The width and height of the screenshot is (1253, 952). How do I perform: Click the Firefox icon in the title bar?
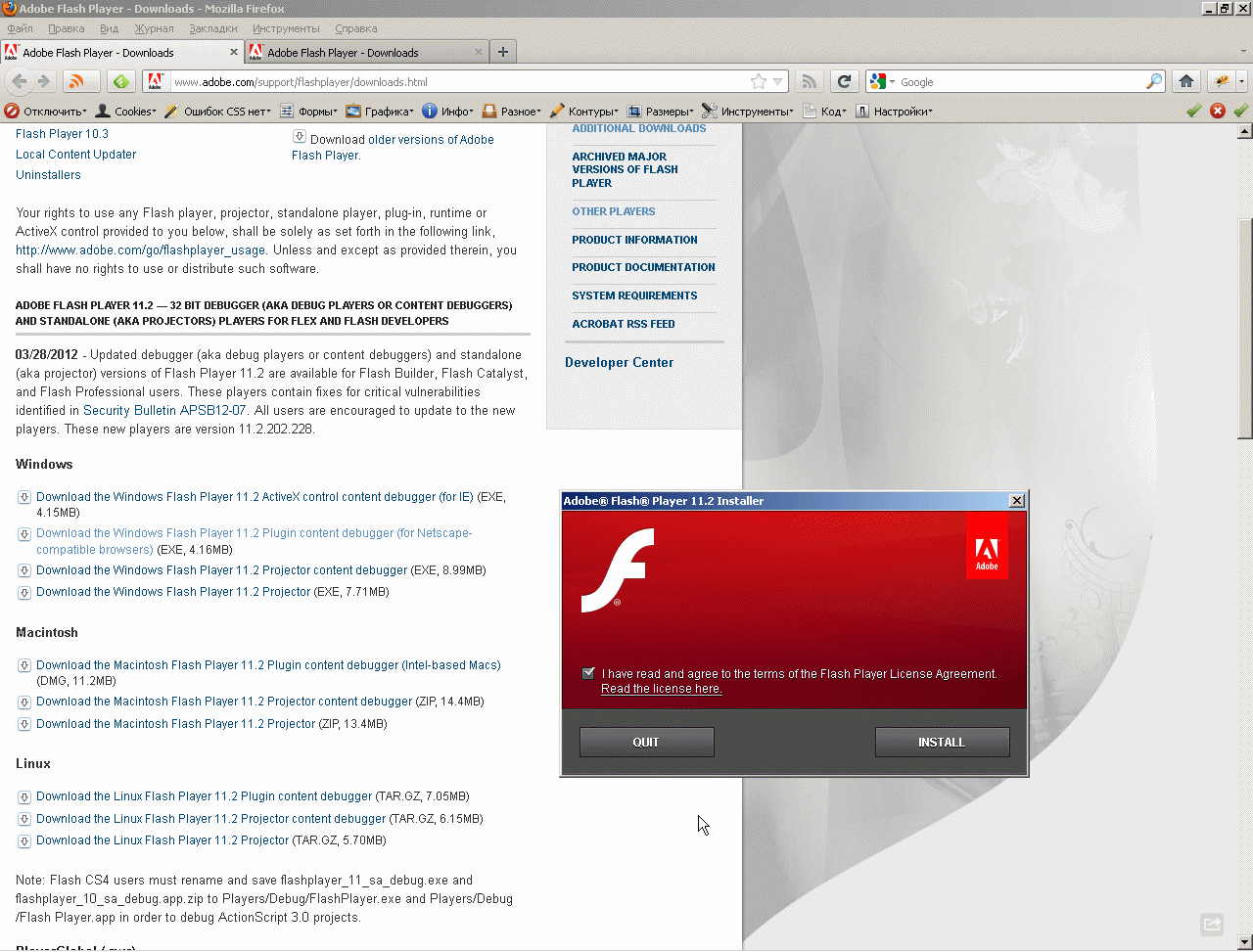[x=10, y=9]
